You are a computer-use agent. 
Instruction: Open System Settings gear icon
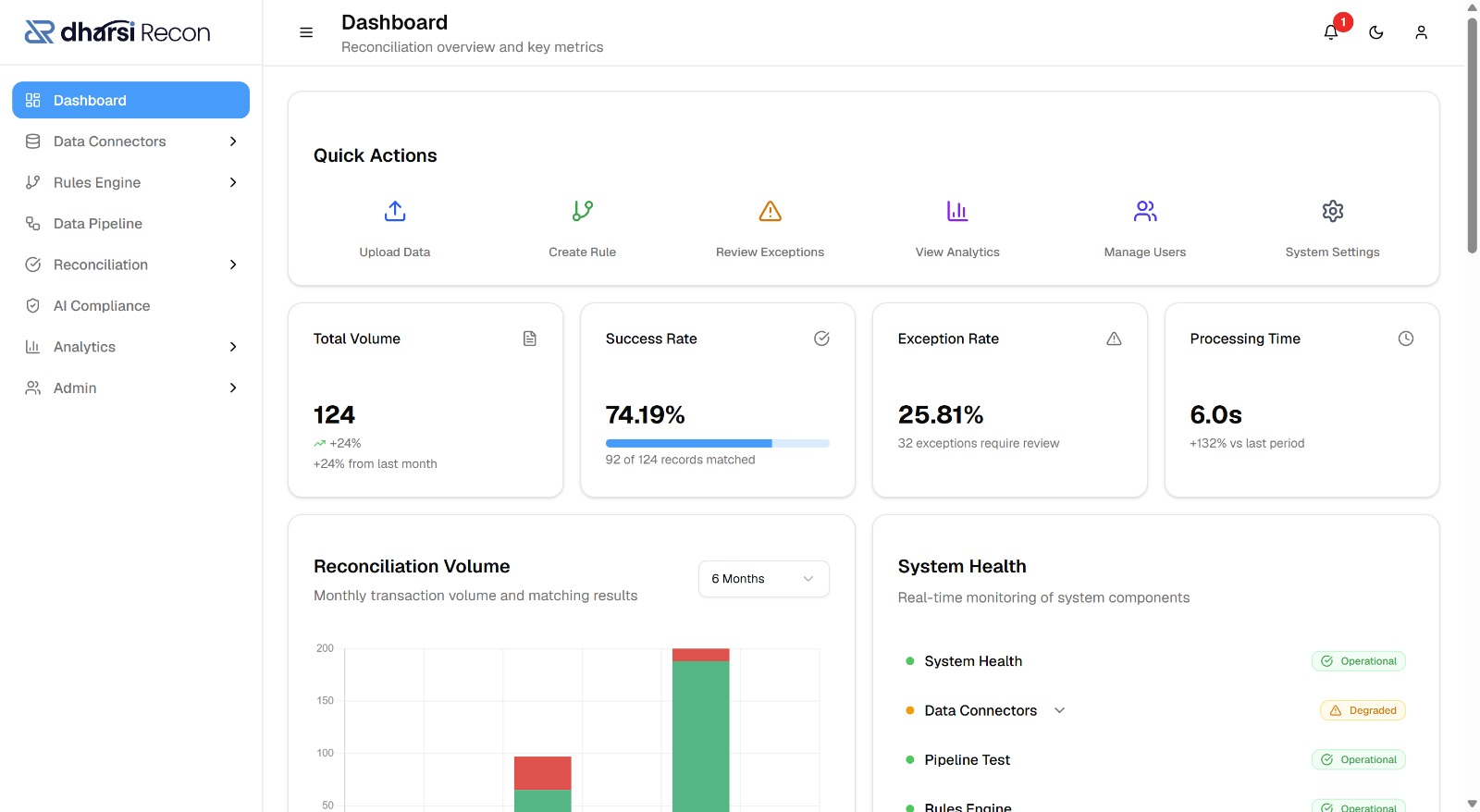[x=1332, y=212]
